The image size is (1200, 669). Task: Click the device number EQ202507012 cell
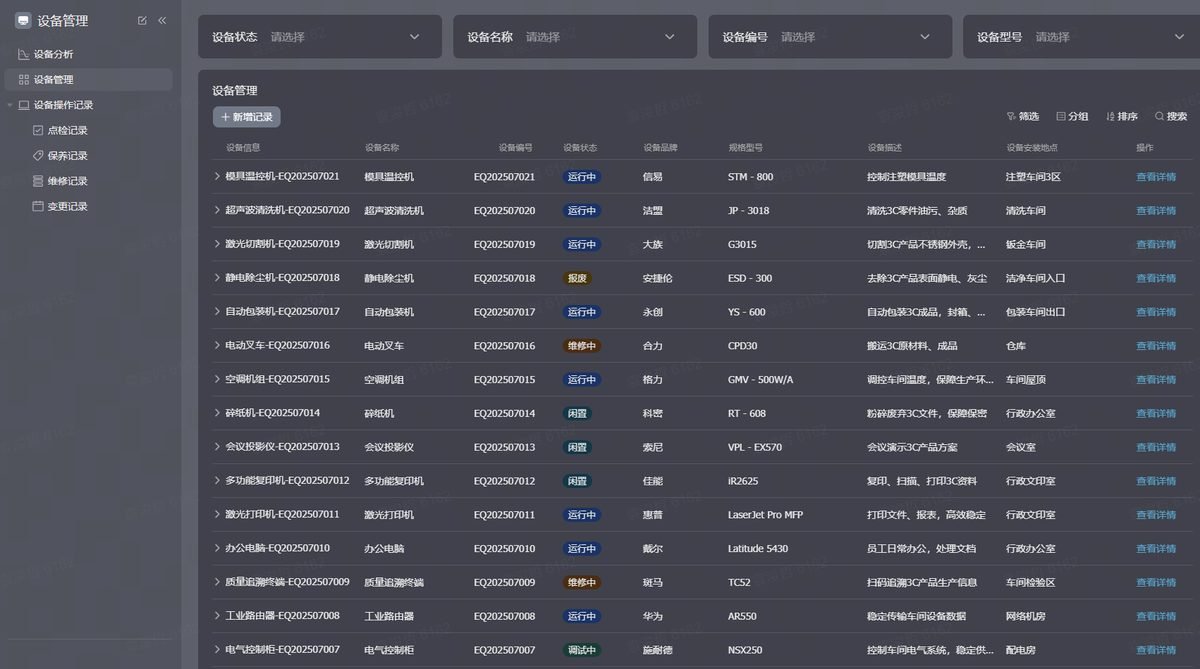click(504, 481)
